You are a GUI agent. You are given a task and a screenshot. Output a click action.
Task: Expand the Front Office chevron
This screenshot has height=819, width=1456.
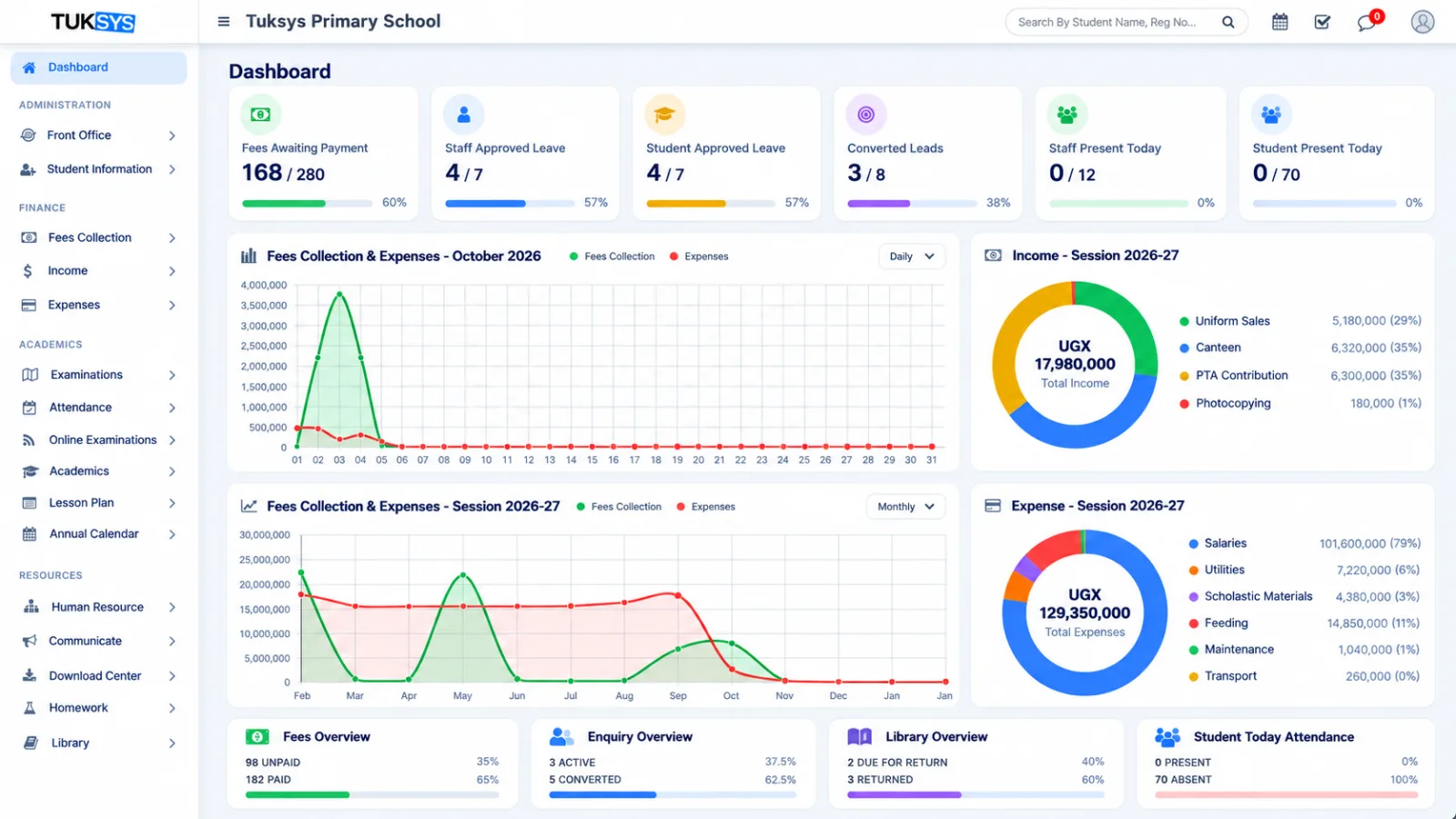(172, 136)
